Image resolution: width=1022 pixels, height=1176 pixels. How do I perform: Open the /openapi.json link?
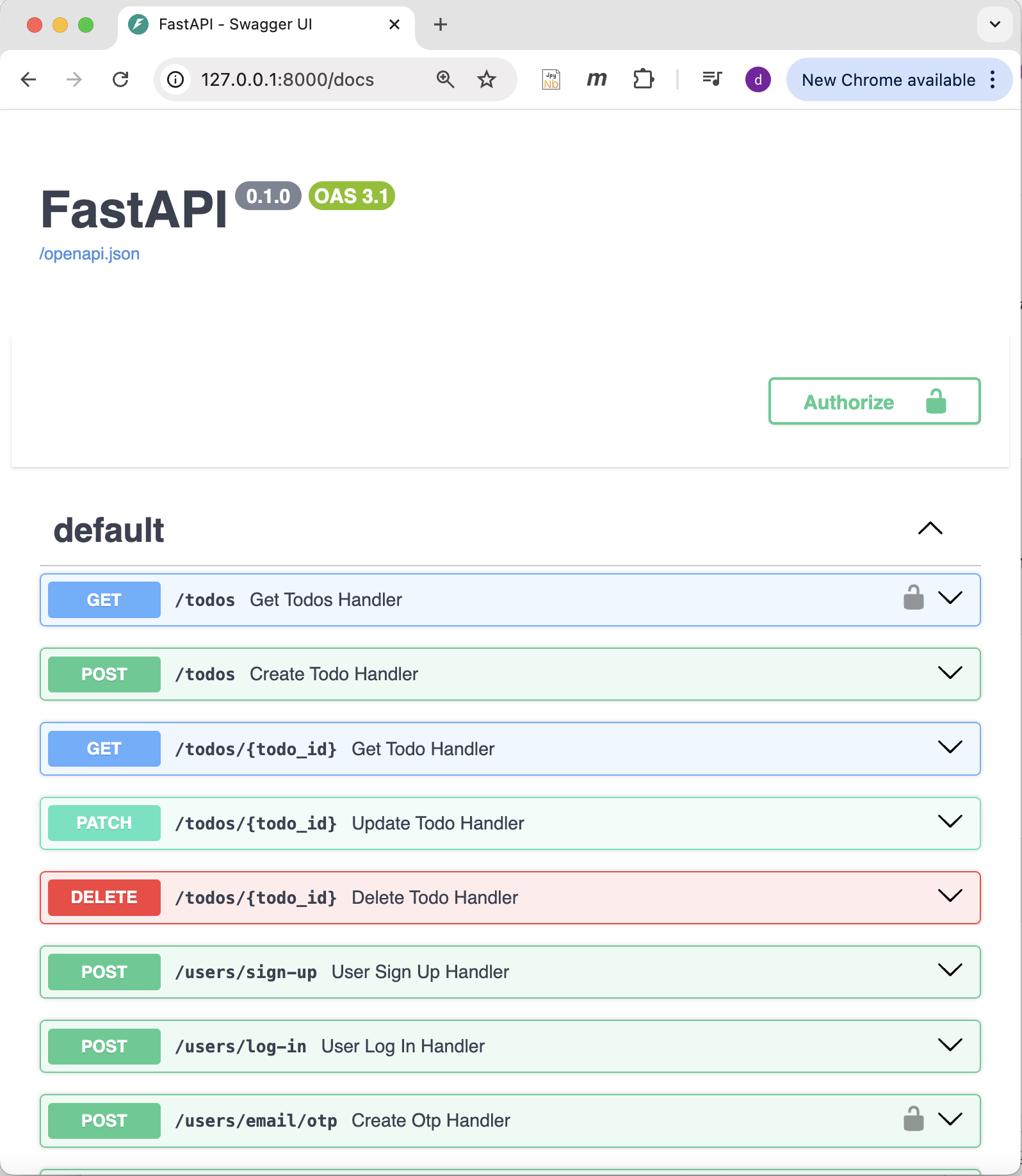point(90,254)
